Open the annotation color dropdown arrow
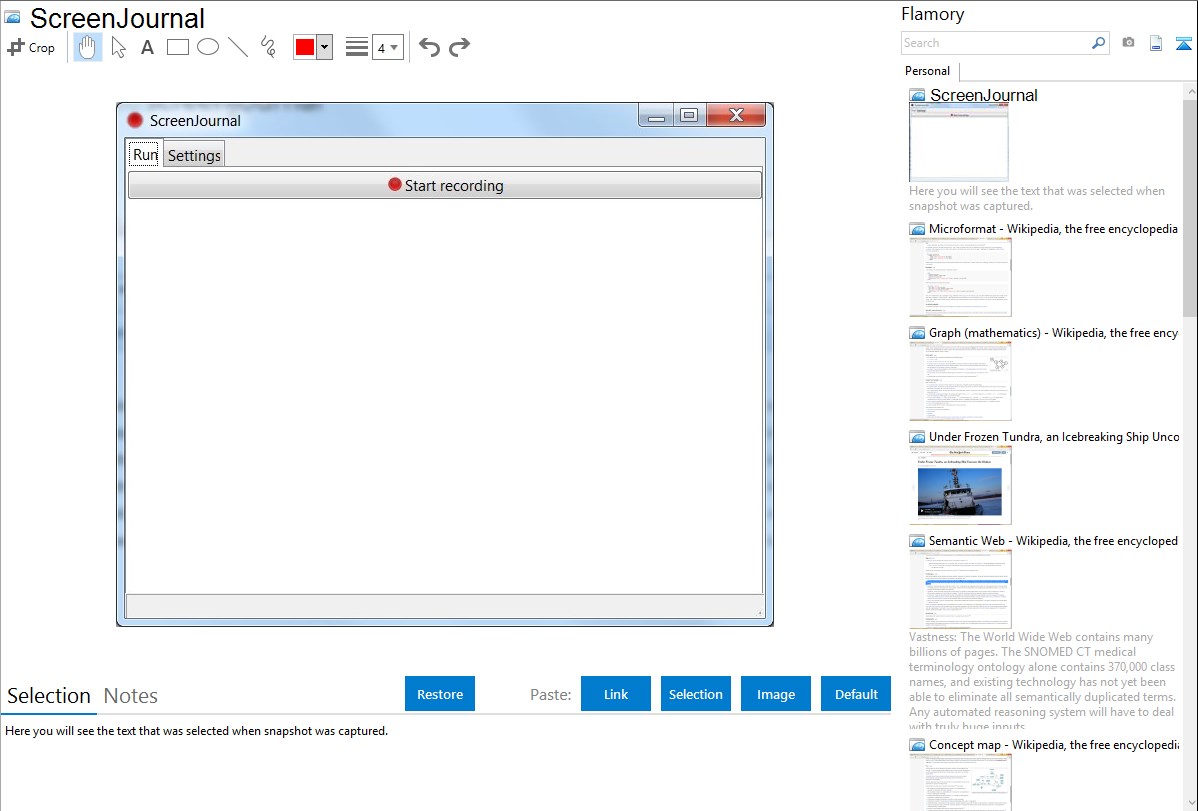Image resolution: width=1198 pixels, height=811 pixels. (x=325, y=47)
